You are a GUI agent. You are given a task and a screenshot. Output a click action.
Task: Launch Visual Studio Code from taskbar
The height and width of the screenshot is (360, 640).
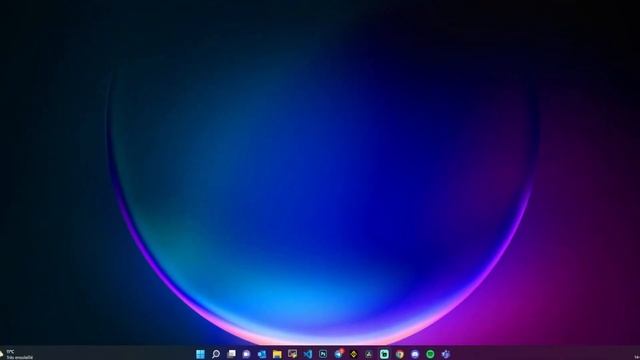pos(308,354)
